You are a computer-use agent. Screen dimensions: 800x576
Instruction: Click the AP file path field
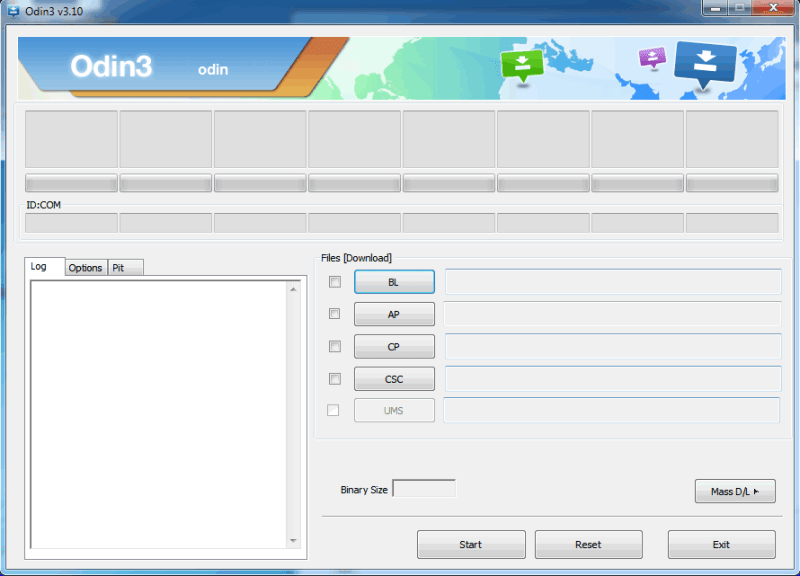[612, 314]
